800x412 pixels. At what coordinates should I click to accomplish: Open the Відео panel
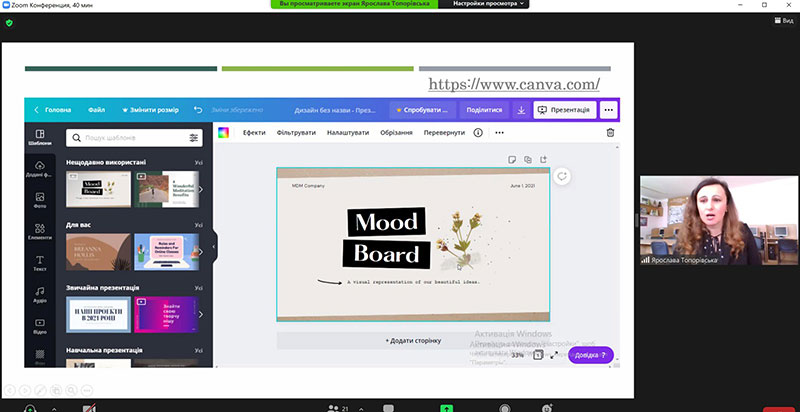[x=40, y=326]
